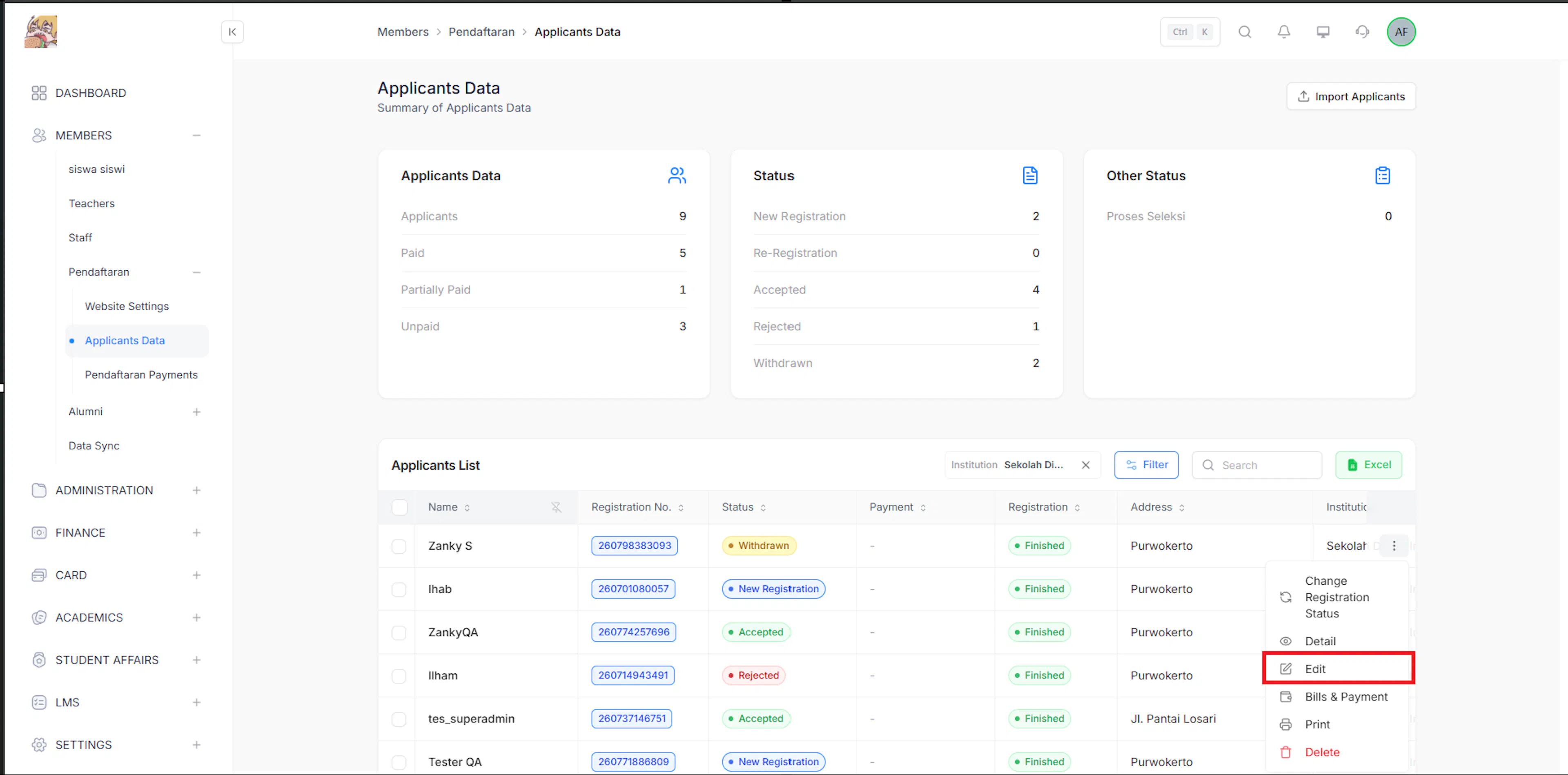Viewport: 1568px width, 775px height.
Task: Expand the Student Affairs section
Action: click(x=196, y=660)
